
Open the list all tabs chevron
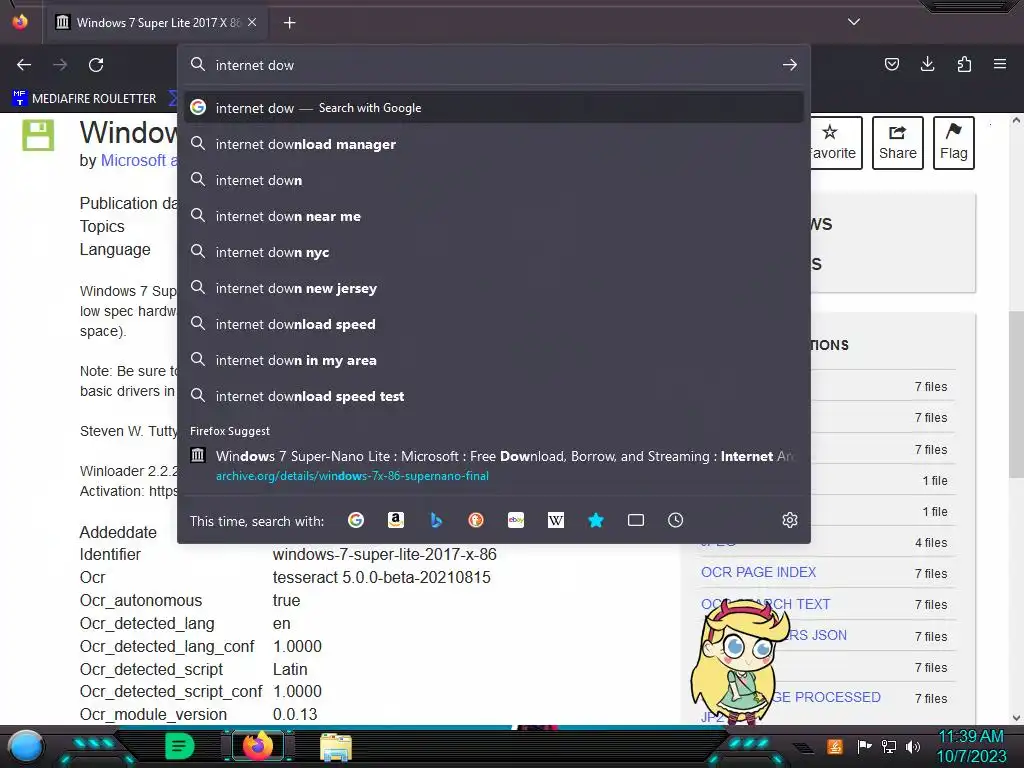coord(854,22)
